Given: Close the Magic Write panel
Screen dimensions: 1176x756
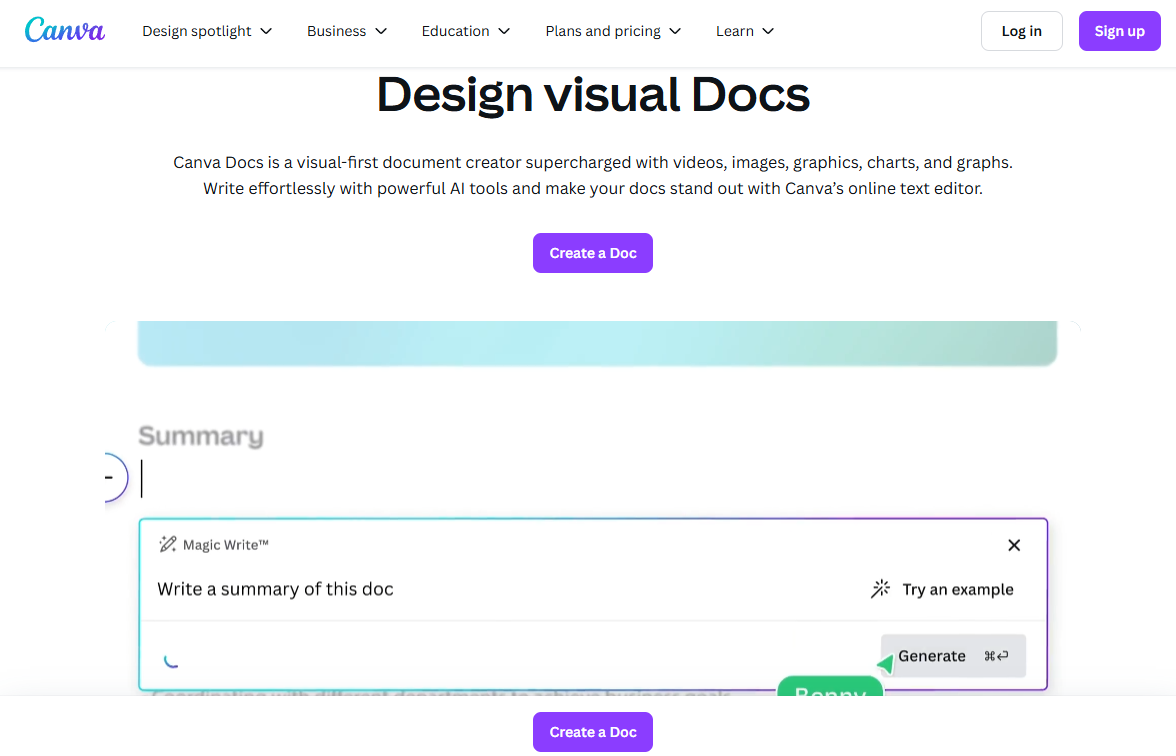Looking at the screenshot, I should (x=1014, y=545).
